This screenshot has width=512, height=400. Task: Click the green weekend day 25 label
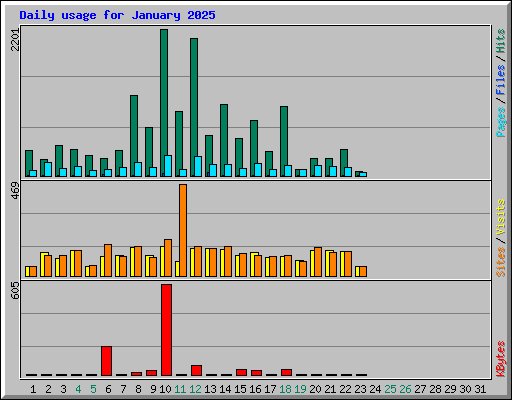tap(390, 389)
